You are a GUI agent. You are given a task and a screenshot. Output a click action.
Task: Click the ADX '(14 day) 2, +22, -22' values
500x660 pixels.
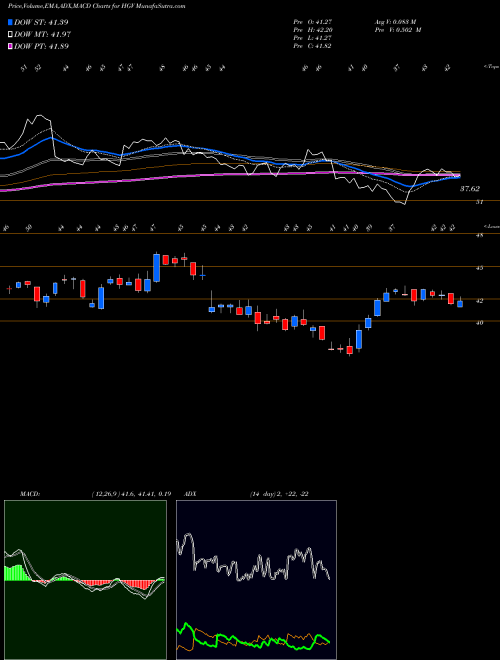[x=279, y=494]
